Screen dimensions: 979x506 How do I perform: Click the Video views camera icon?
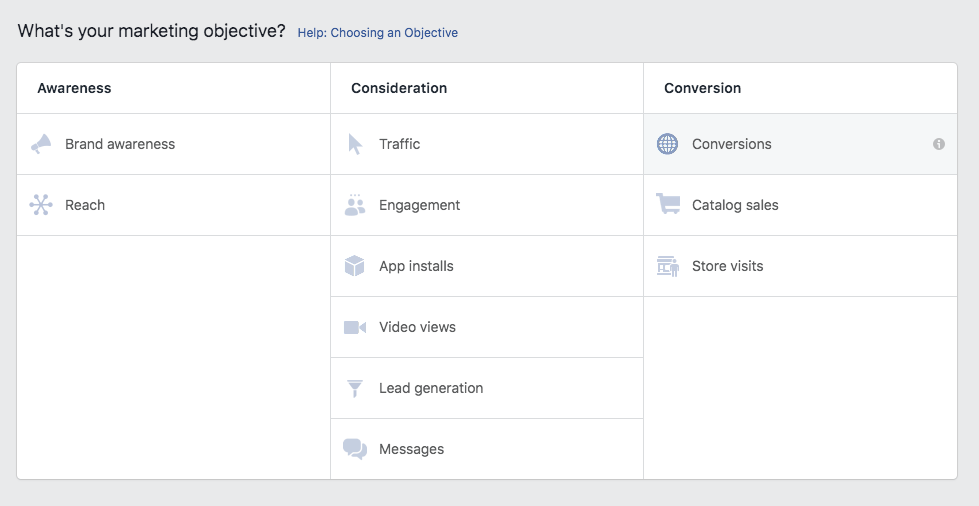355,327
